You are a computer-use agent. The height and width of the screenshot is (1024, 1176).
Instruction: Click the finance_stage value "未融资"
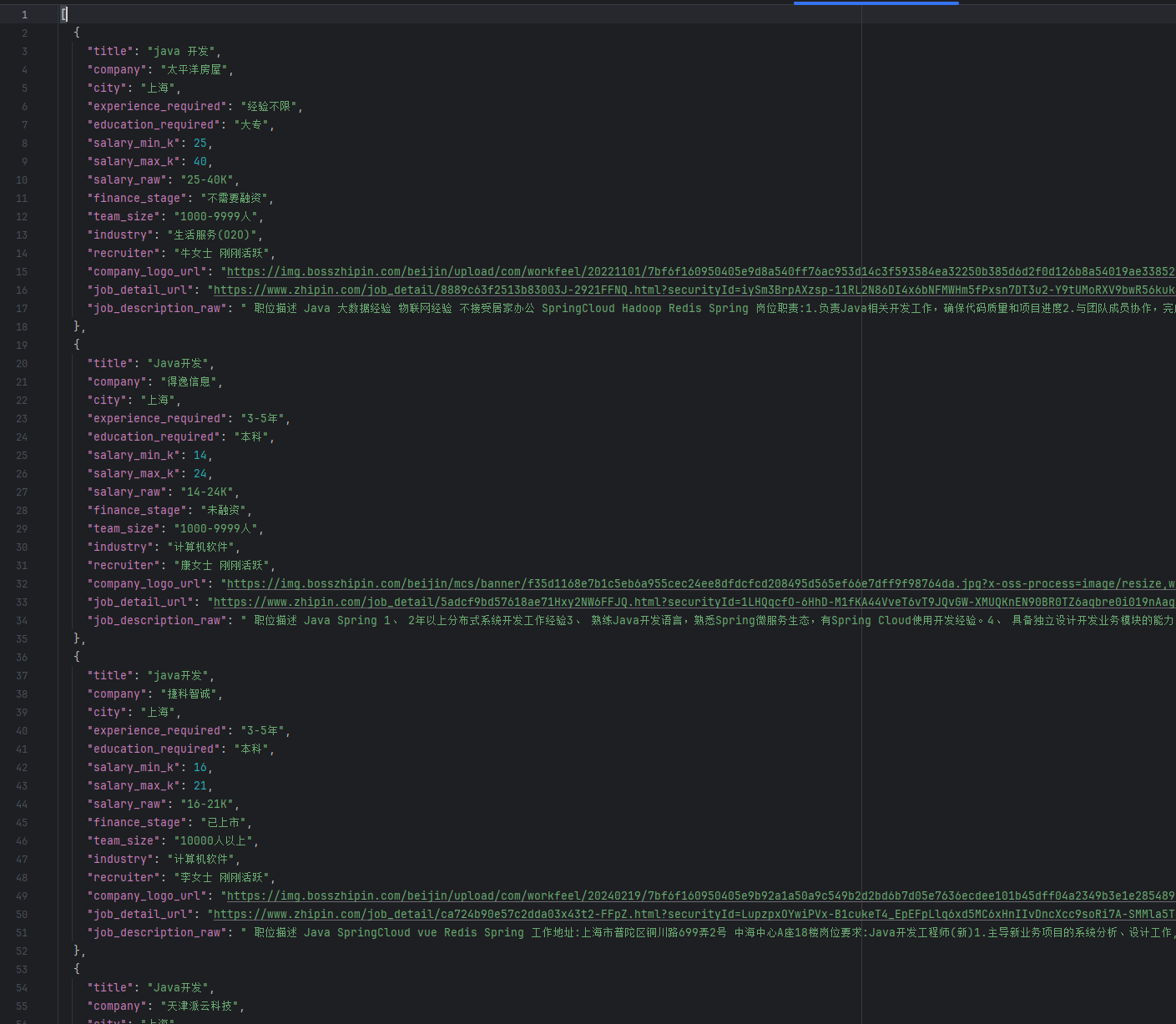point(224,510)
